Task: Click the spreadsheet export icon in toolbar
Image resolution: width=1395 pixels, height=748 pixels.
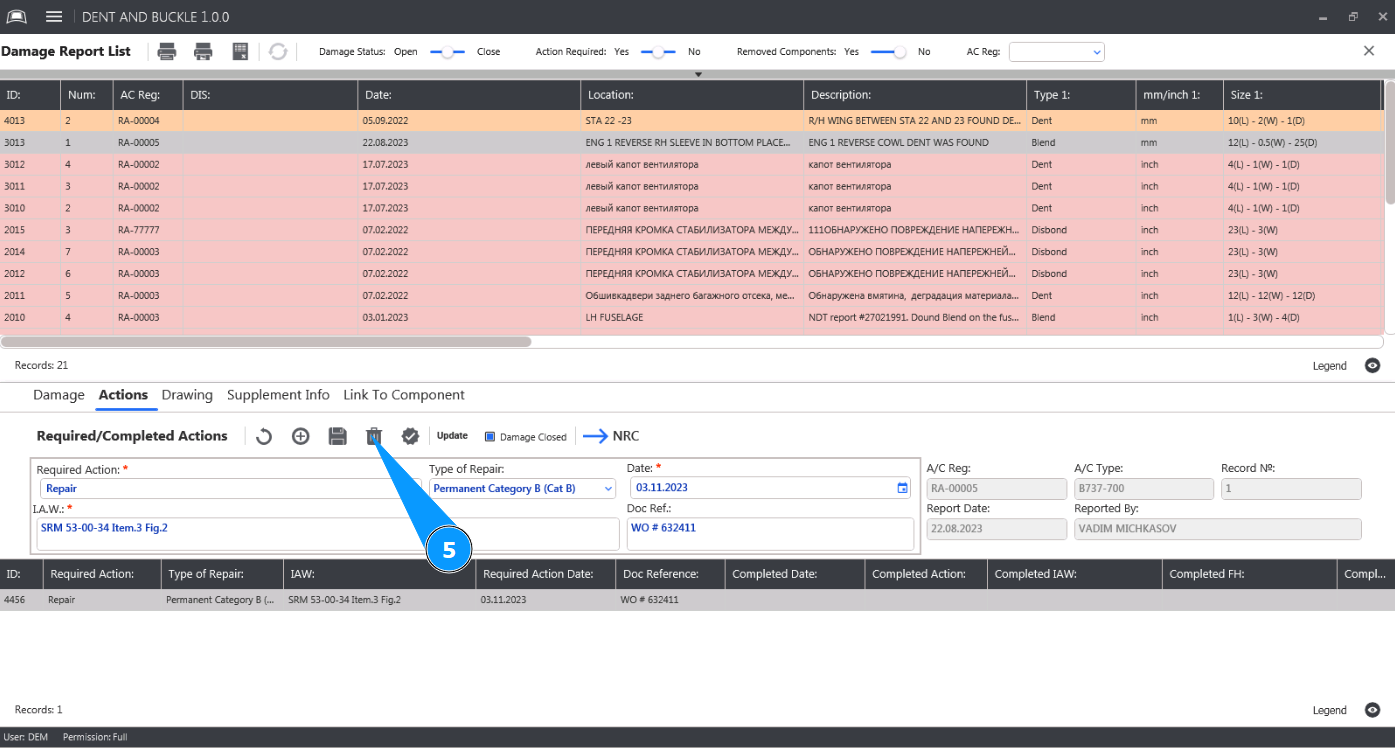Action: pos(240,52)
